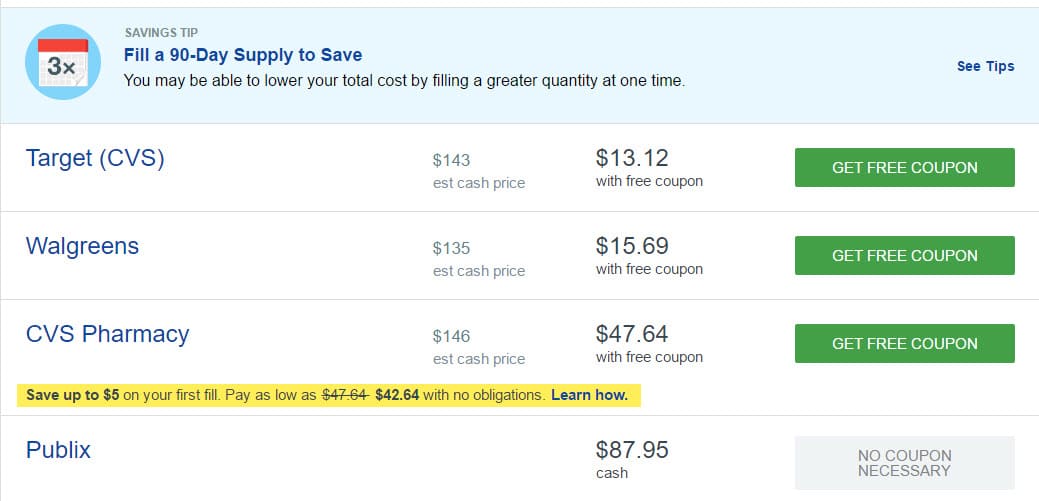The image size is (1039, 501).
Task: Get the free coupon for Walgreens
Action: [904, 256]
